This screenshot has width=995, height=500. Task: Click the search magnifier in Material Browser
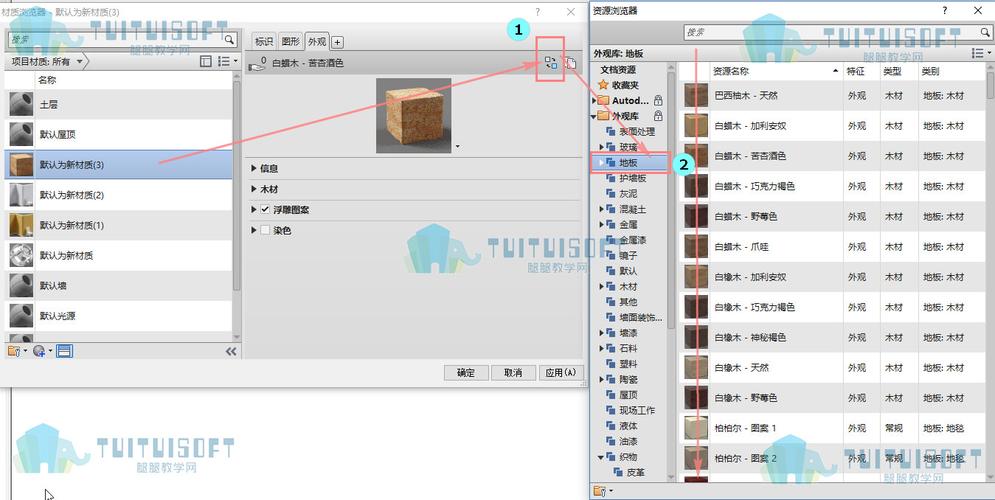click(x=230, y=39)
